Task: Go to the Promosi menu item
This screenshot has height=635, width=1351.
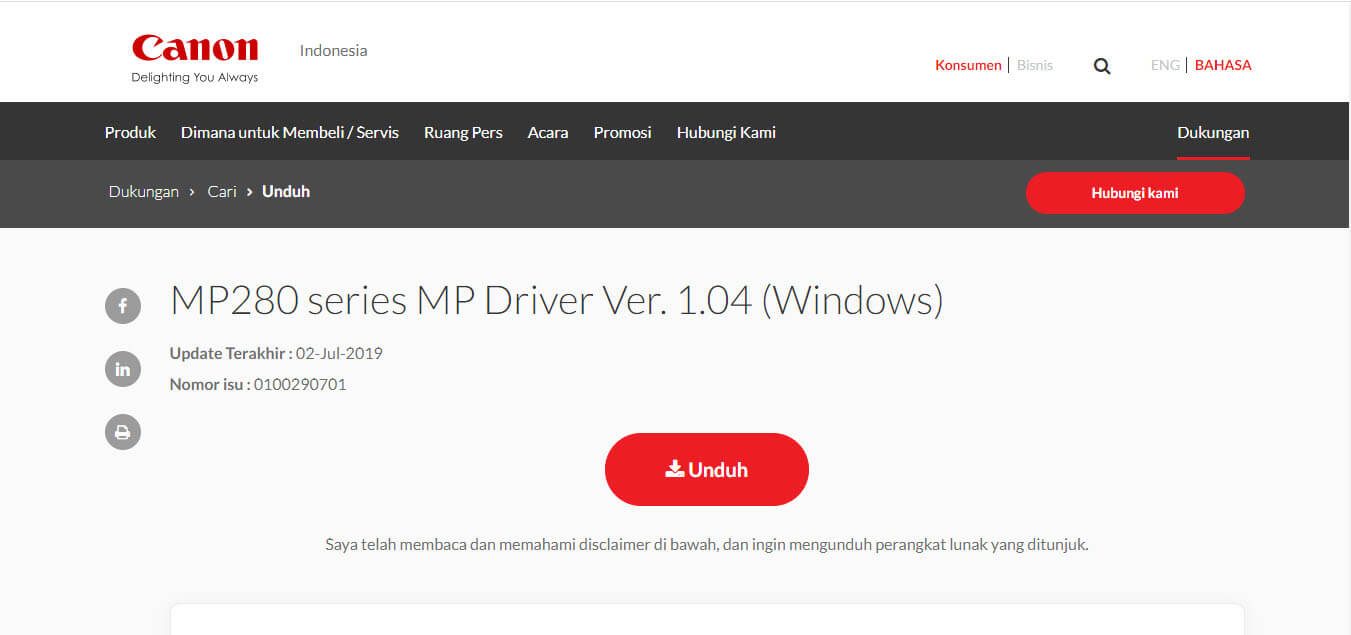Action: [622, 132]
